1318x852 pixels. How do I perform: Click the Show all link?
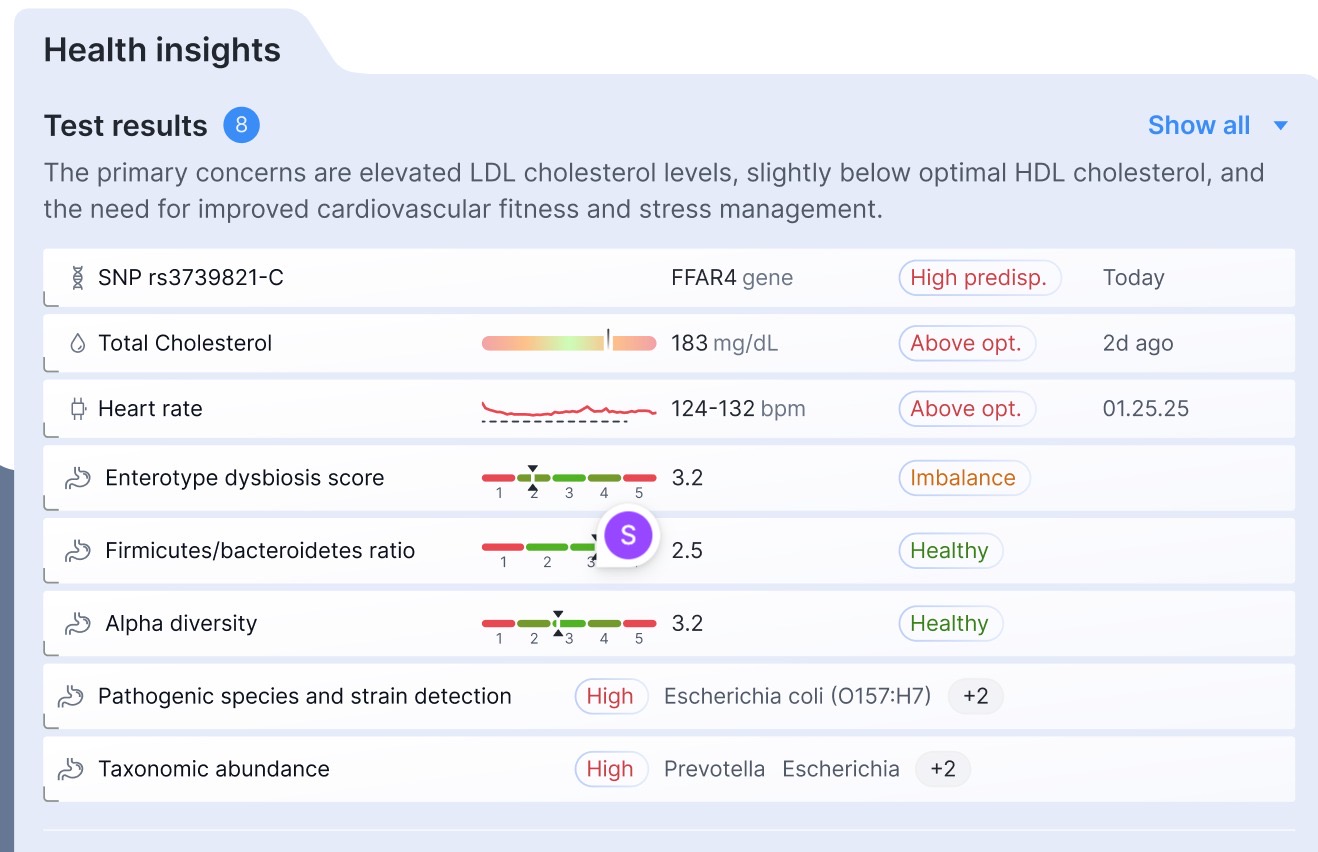[1199, 125]
